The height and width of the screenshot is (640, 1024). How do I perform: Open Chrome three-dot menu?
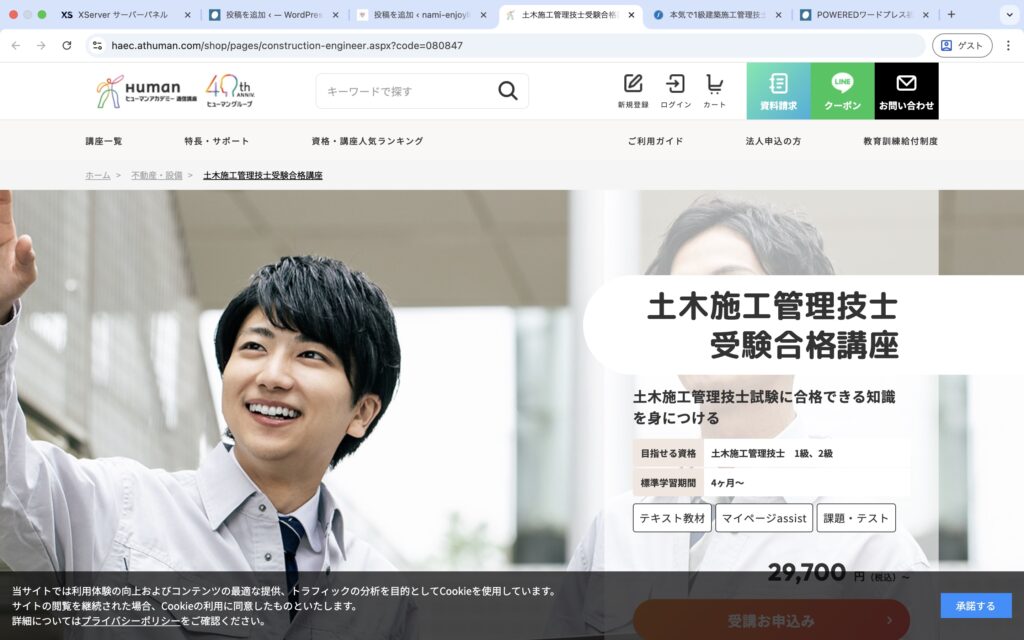[1008, 45]
